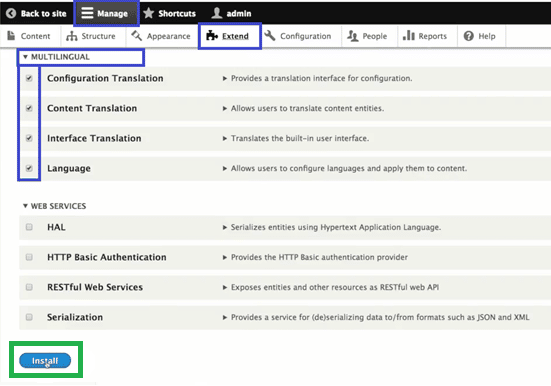The image size is (551, 386).
Task: Click the Appearance paintbrush icon
Action: click(x=137, y=36)
